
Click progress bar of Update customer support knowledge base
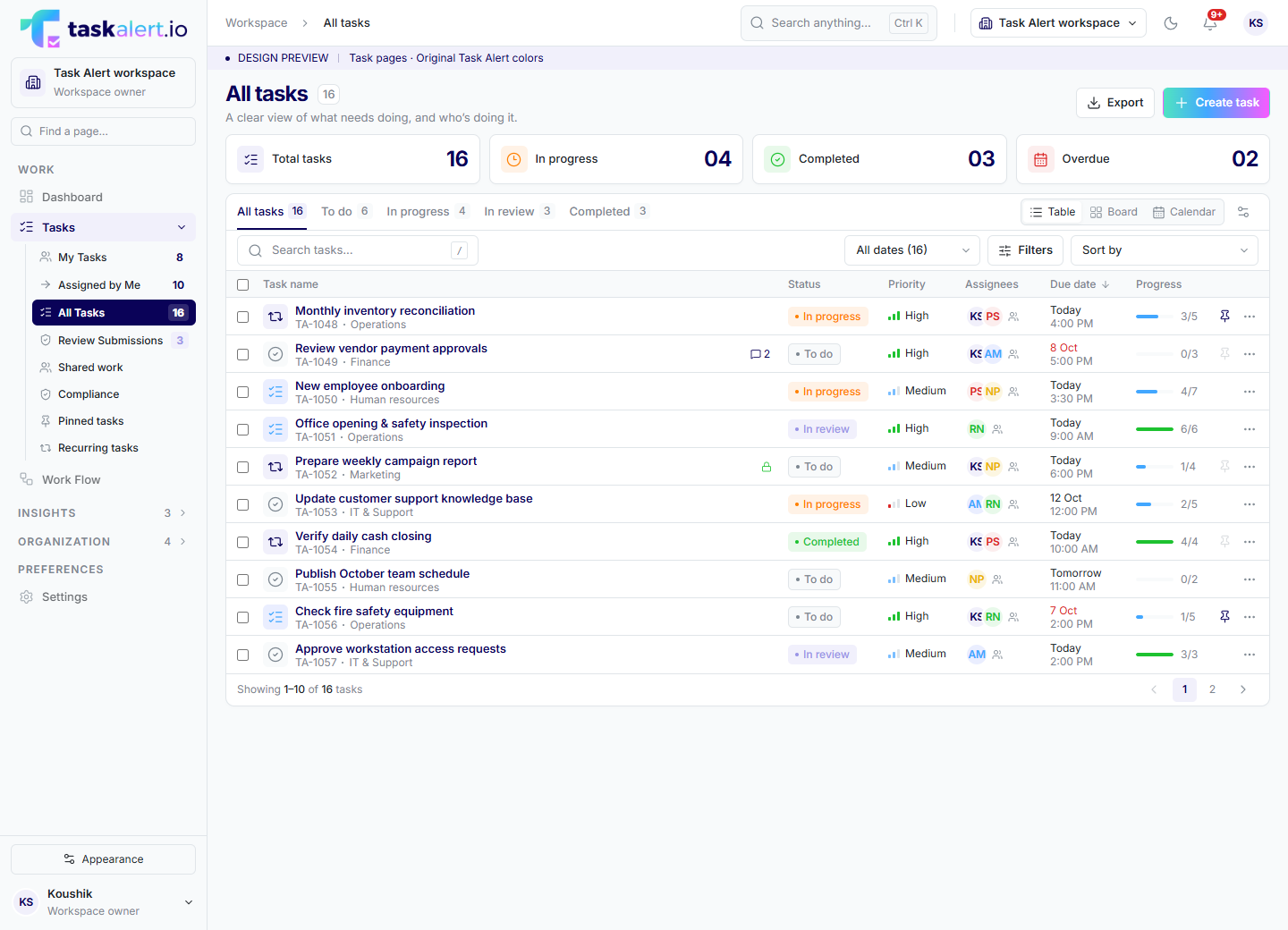click(x=1155, y=504)
